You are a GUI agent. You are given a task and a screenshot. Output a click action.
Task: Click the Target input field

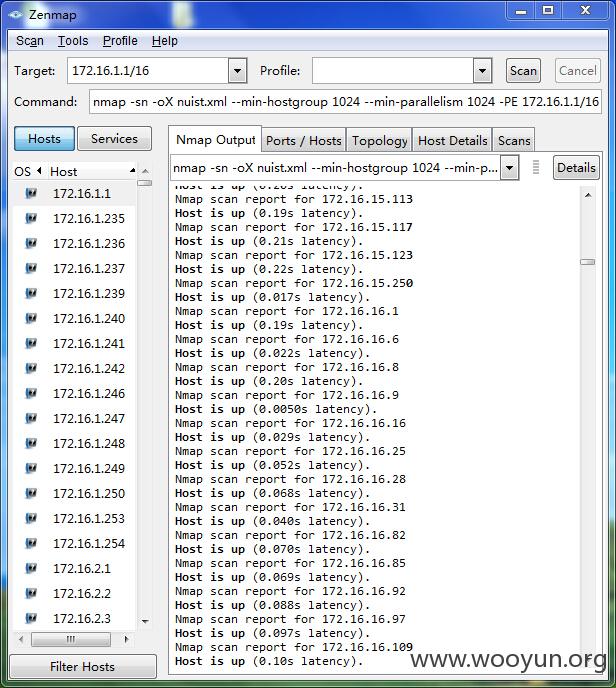coord(148,71)
